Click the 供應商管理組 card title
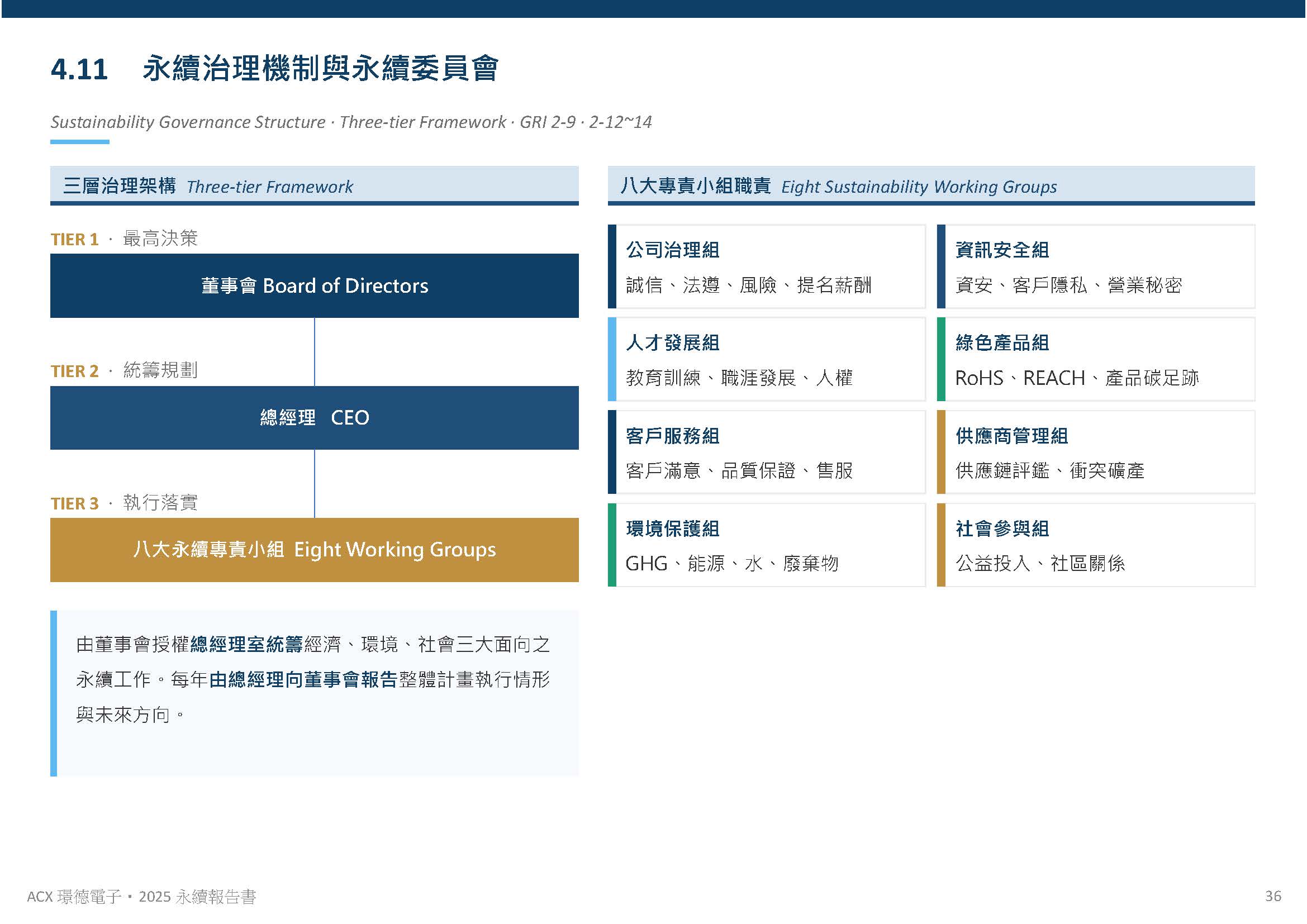The width and height of the screenshot is (1307, 924). 1011,436
